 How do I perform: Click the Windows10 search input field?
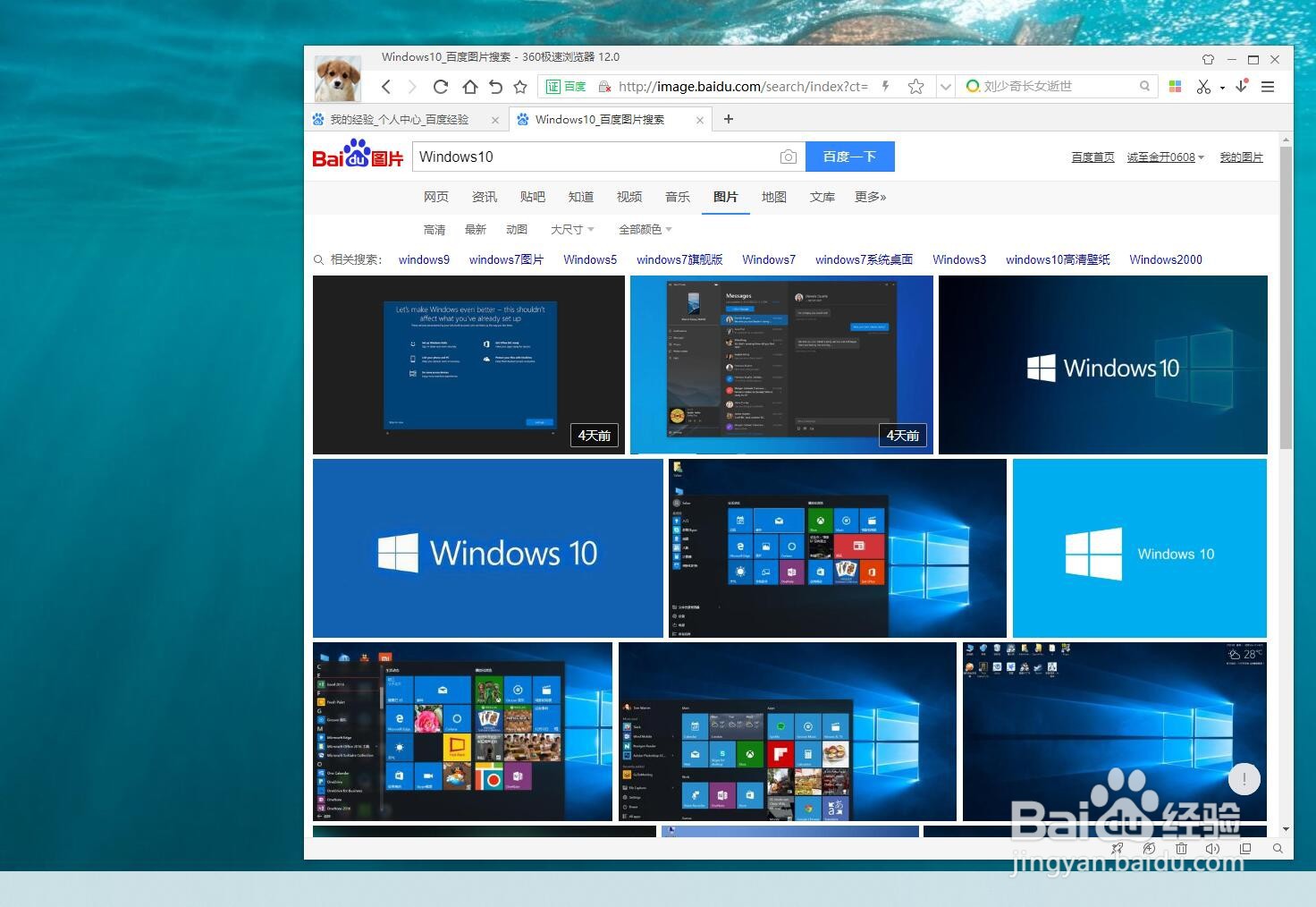pos(595,157)
